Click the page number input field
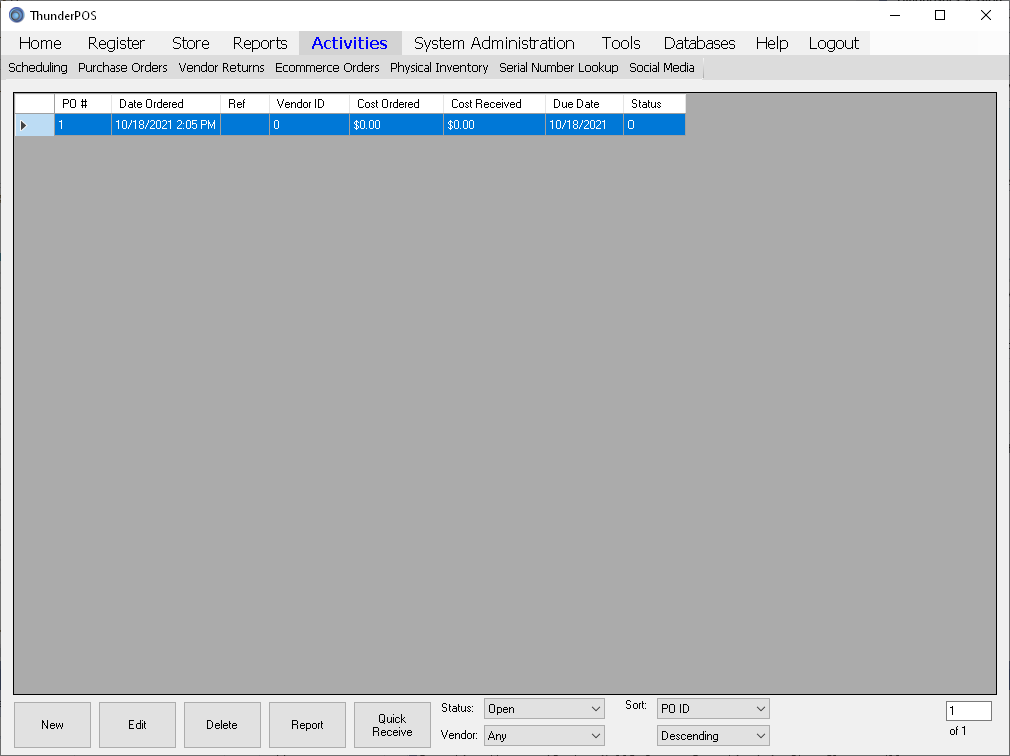1010x756 pixels. [x=968, y=711]
